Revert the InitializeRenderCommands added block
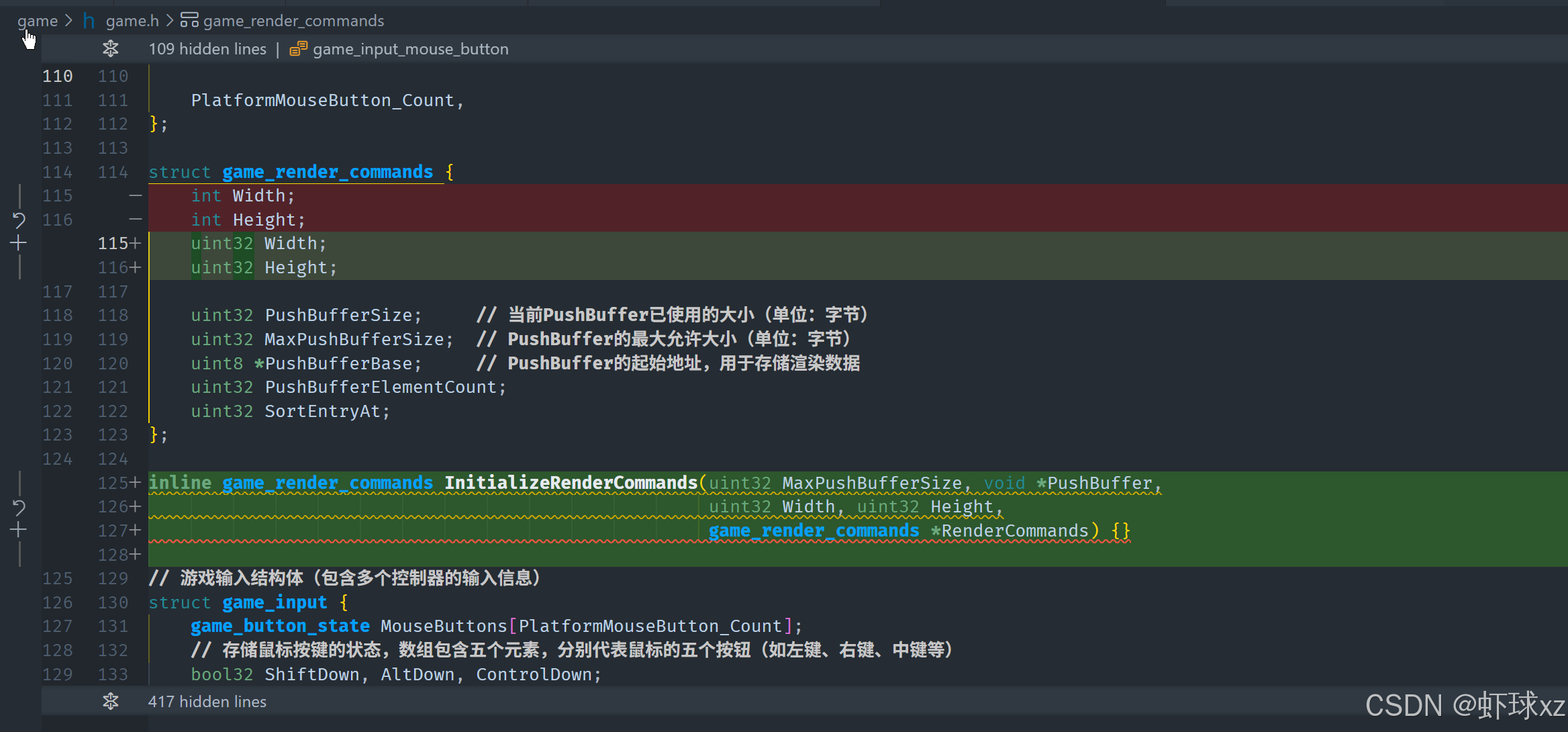 click(x=19, y=507)
